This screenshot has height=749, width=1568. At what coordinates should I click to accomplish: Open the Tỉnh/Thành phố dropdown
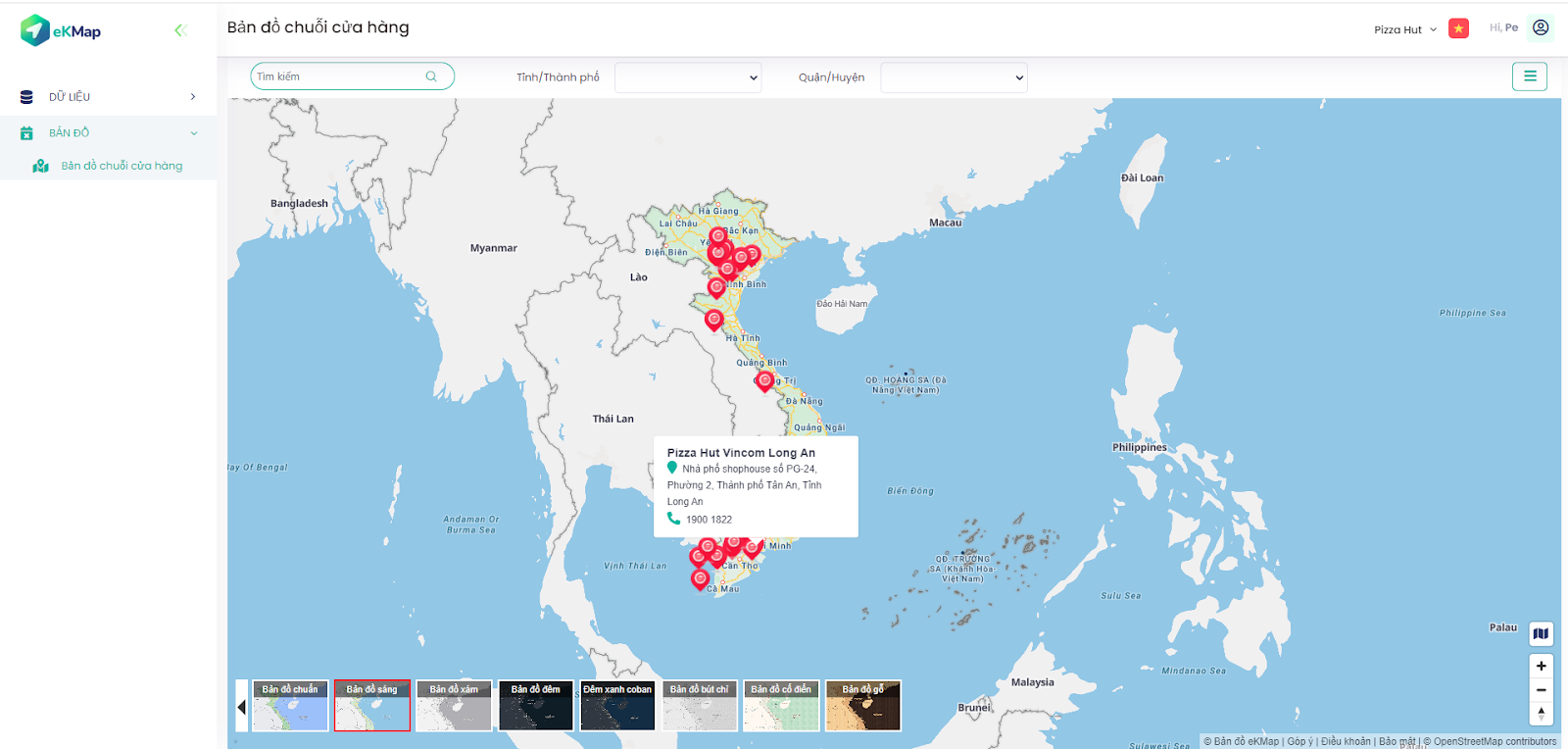point(688,77)
